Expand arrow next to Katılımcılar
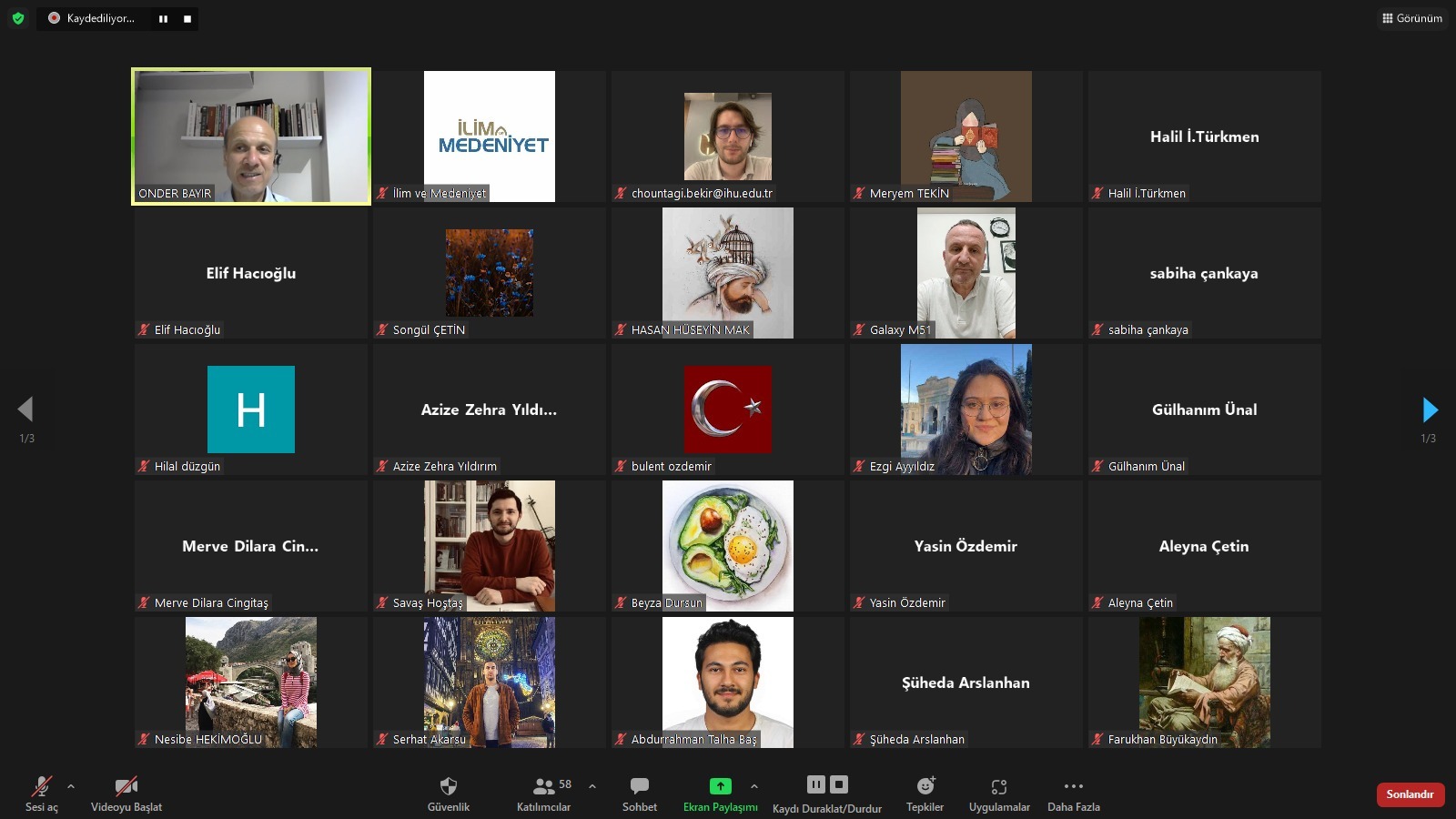Image resolution: width=1456 pixels, height=819 pixels. (592, 786)
